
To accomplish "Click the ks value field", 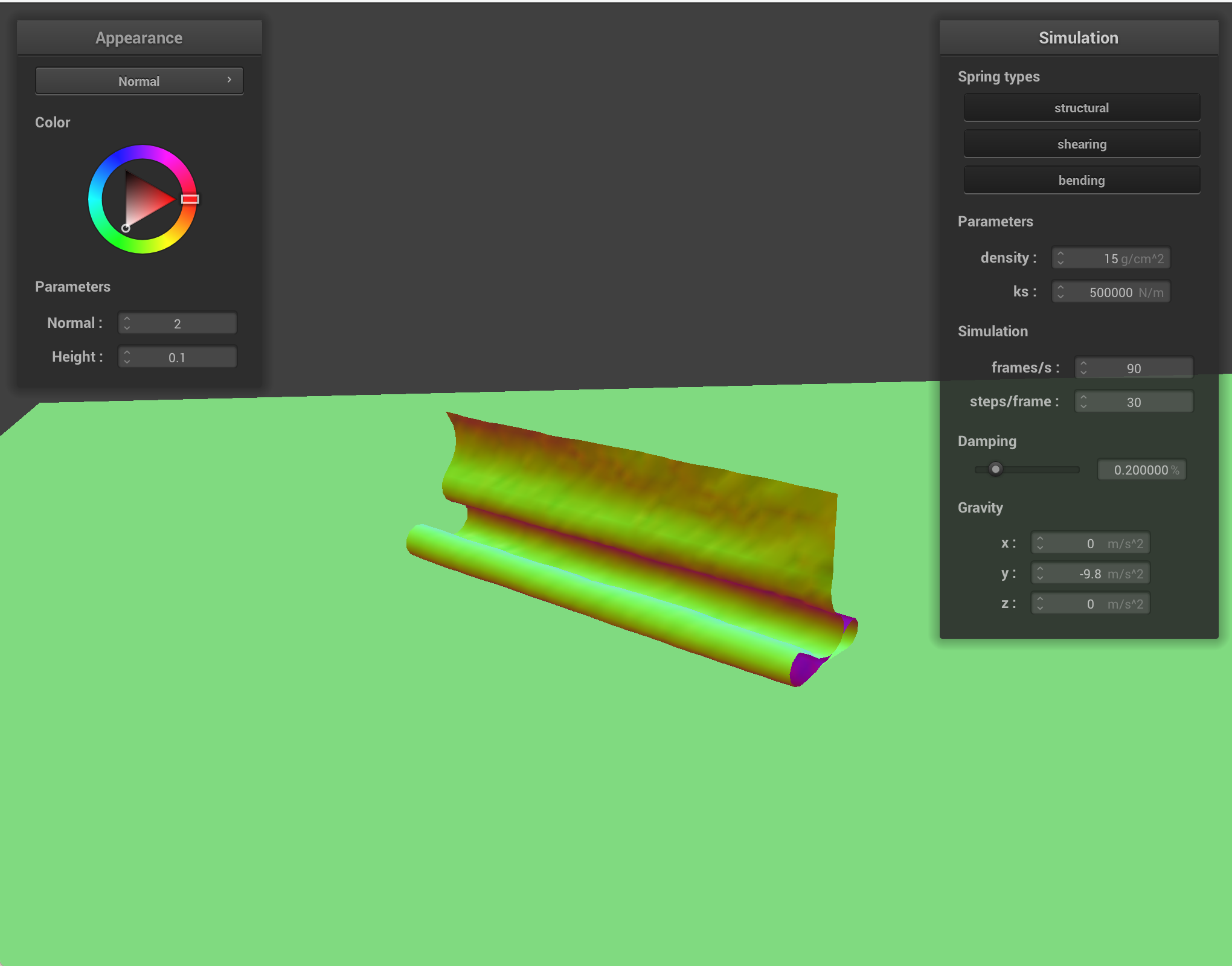I will (1111, 292).
